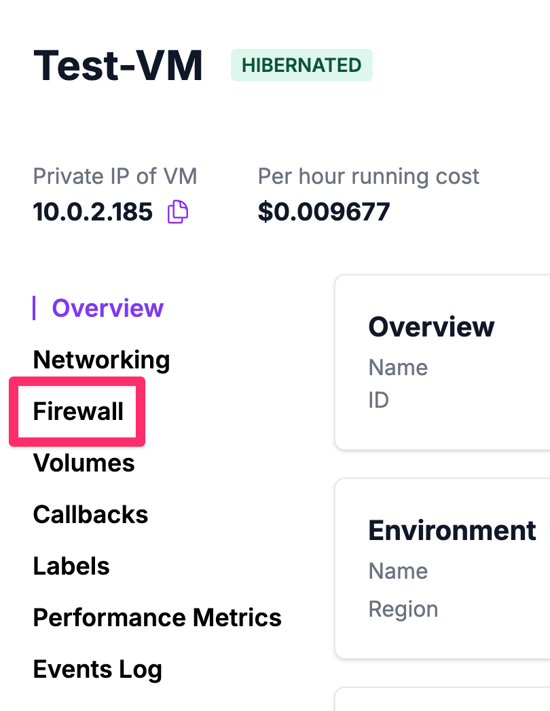Open the Events Log
The height and width of the screenshot is (711, 550).
coord(97,670)
